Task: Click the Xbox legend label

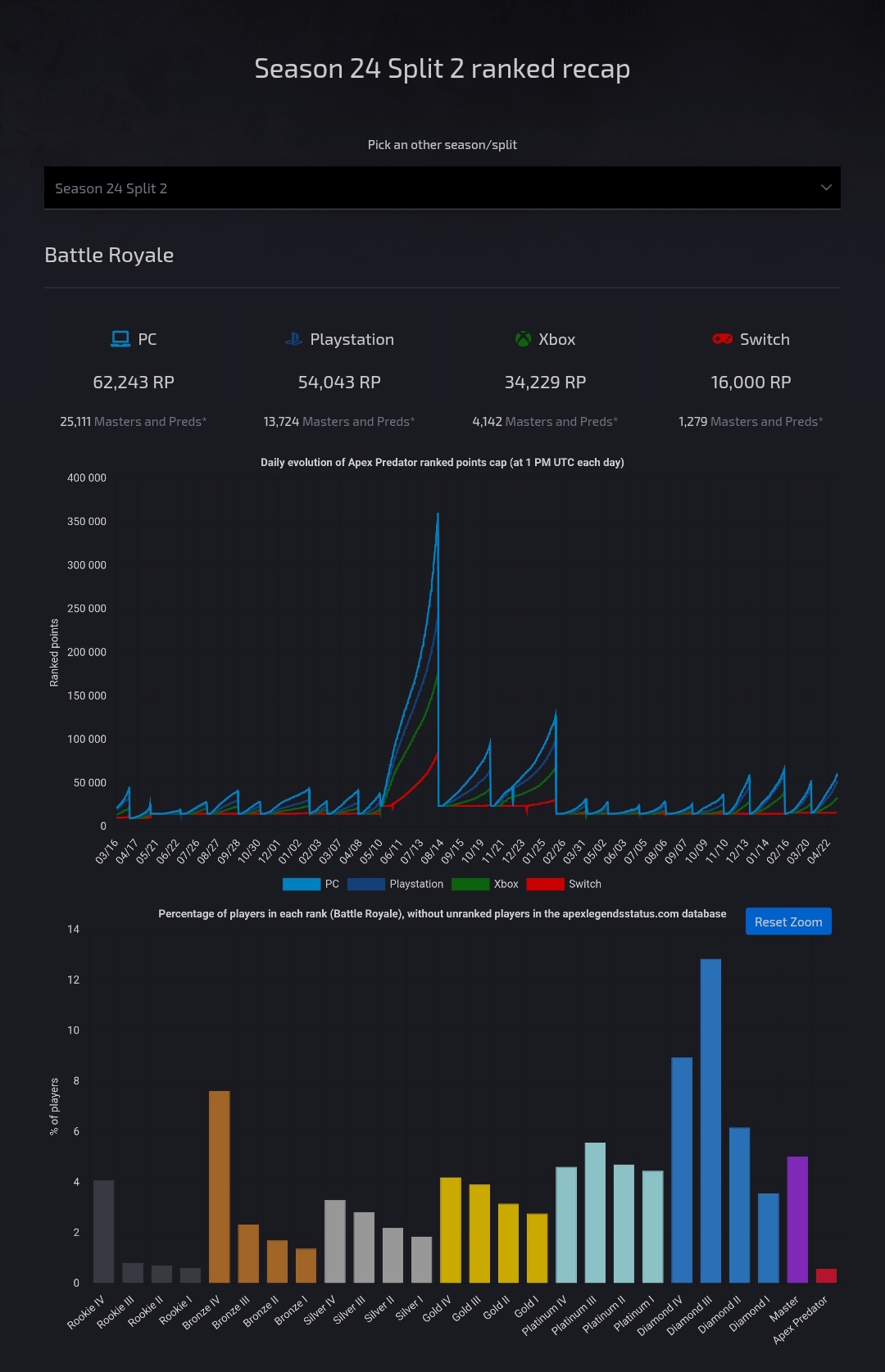Action: pyautogui.click(x=506, y=884)
